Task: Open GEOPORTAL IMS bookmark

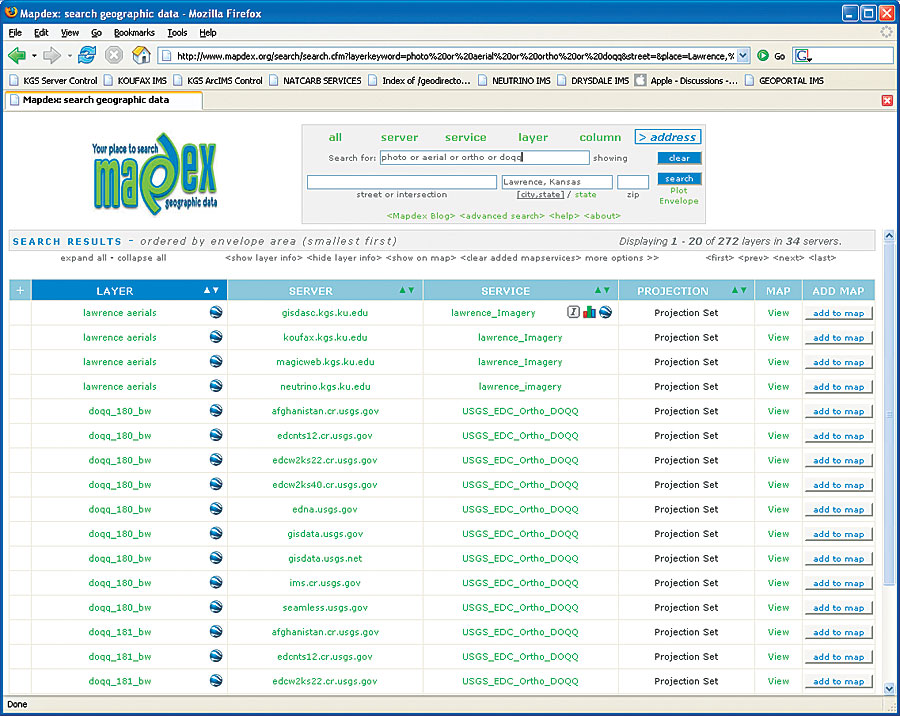Action: [784, 81]
